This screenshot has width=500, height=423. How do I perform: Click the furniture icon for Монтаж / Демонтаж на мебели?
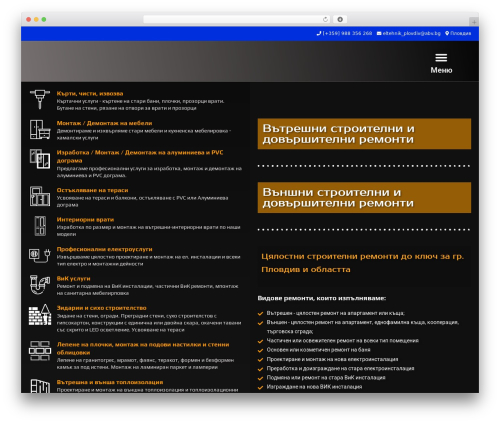(40, 129)
